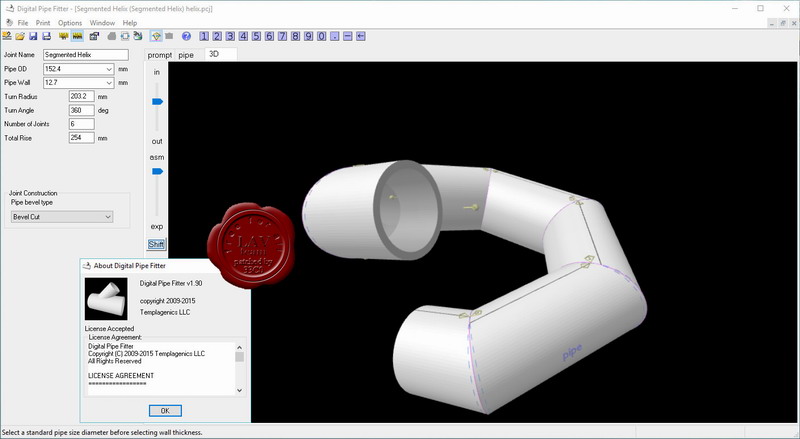Click the Turn Radius field
800x439 pixels.
pos(82,96)
